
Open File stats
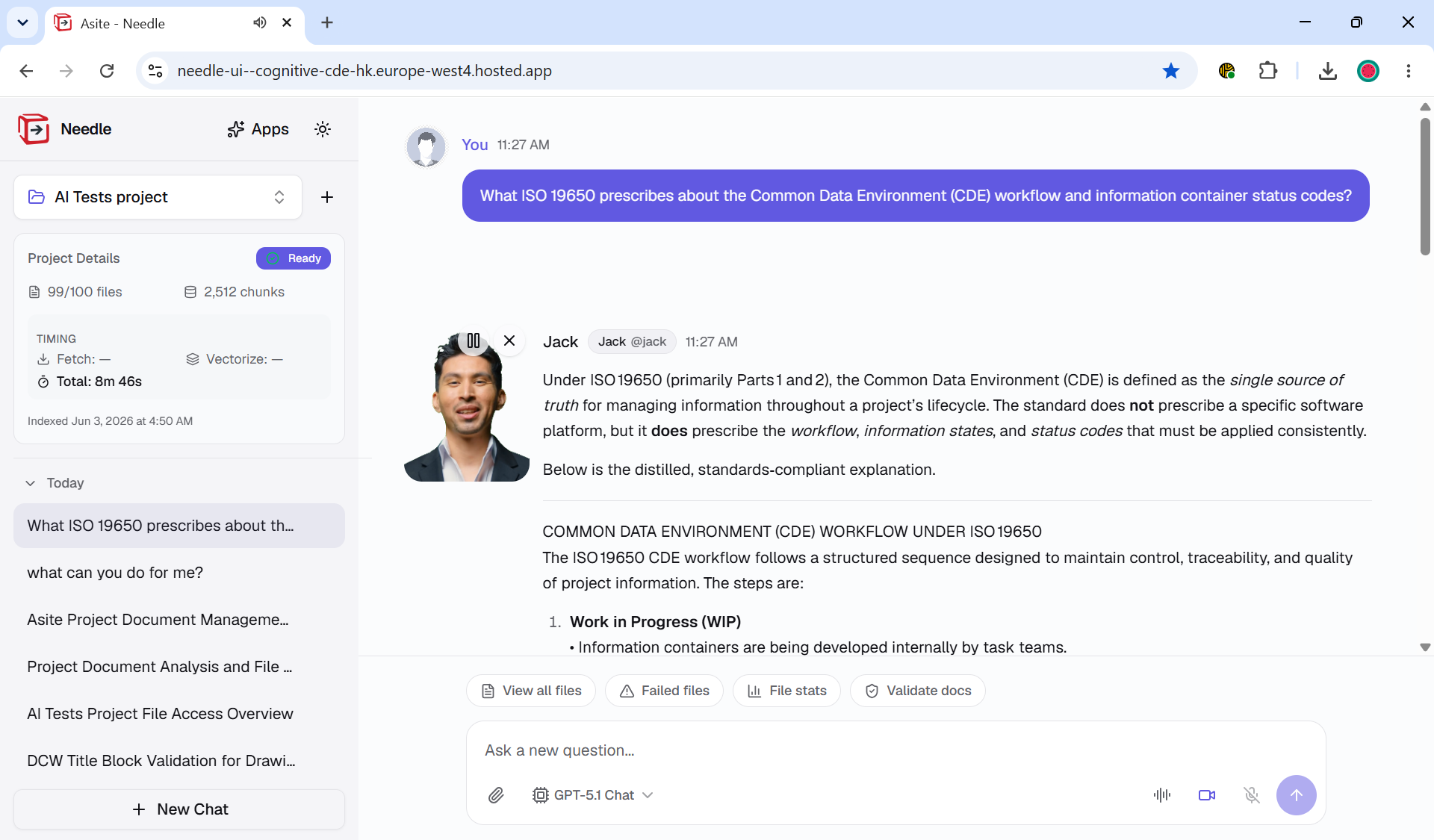[786, 691]
